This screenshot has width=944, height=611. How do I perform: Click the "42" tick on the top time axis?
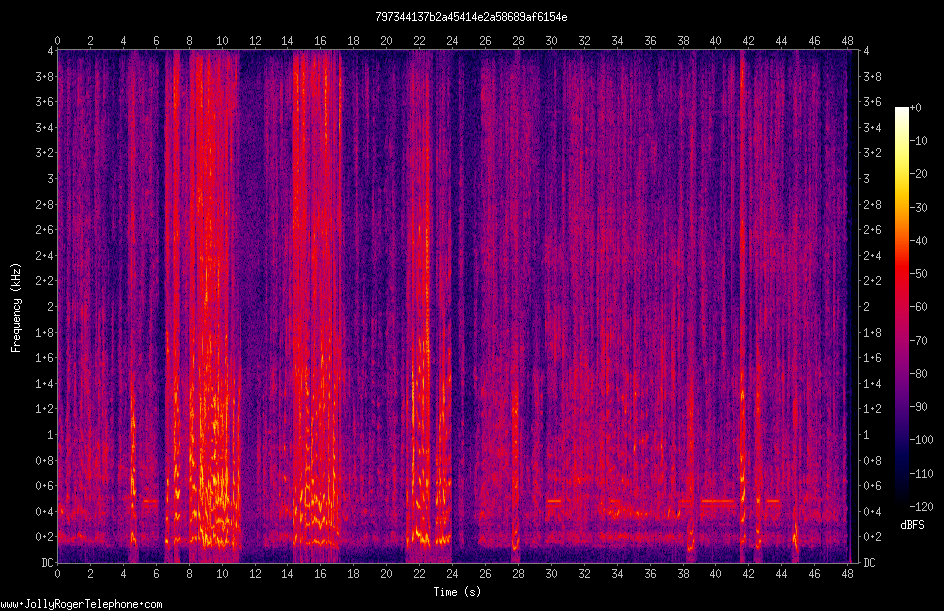pyautogui.click(x=748, y=41)
